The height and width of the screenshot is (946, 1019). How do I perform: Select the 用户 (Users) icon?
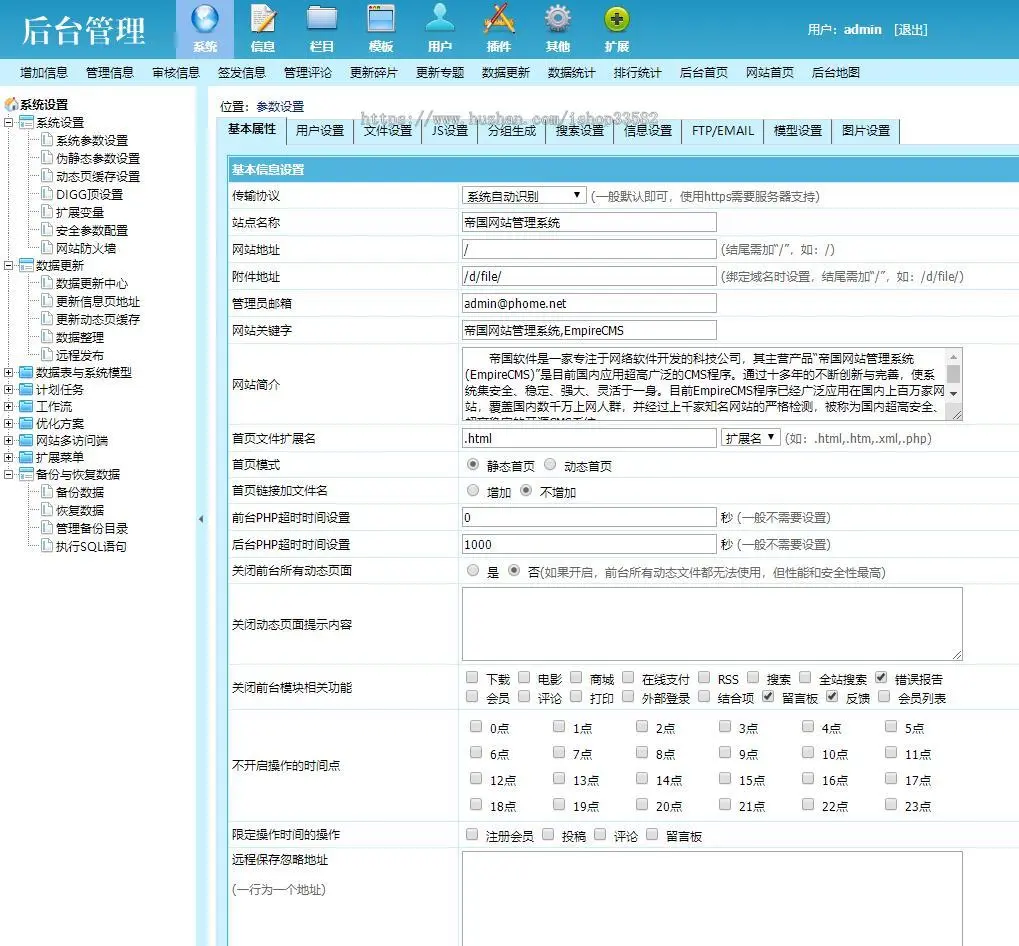[x=440, y=28]
